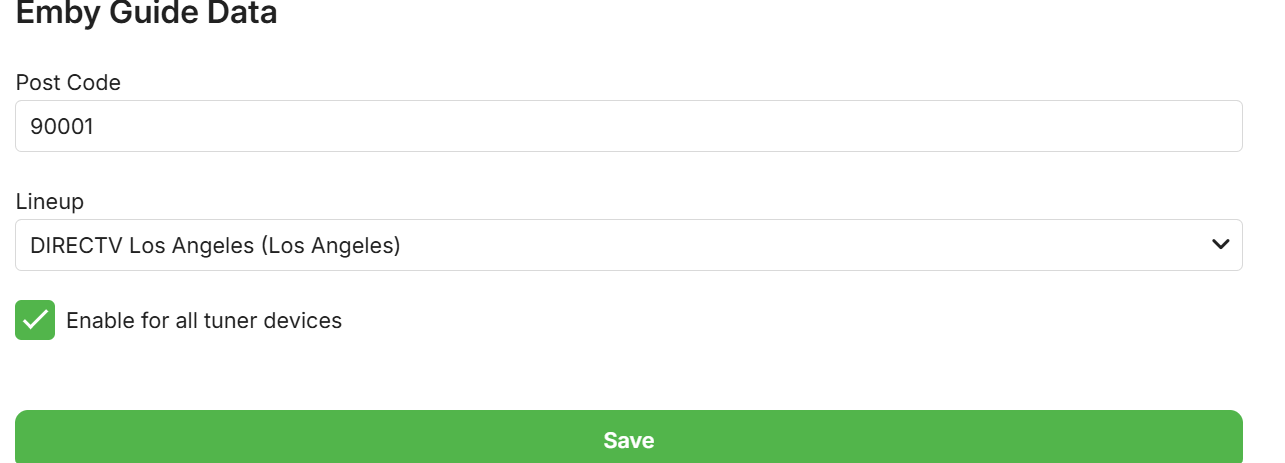Select the DIRECTV Los Angeles lineup box
This screenshot has height=463, width=1285.
[x=628, y=245]
